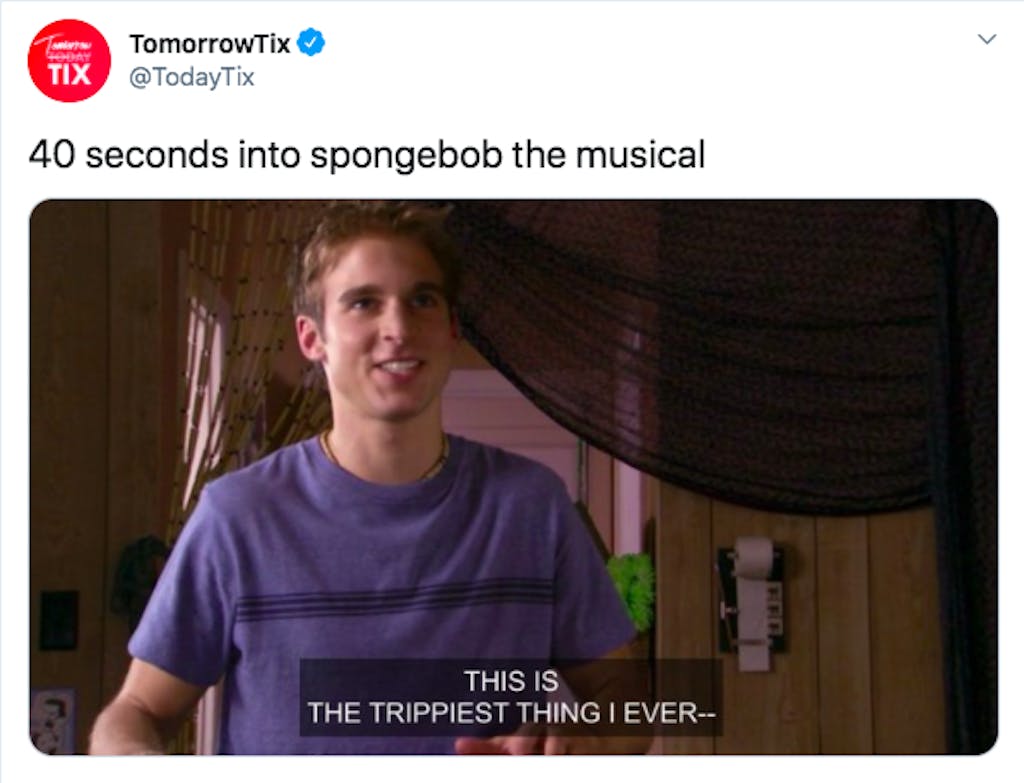Click the subtitle caption on the image
Screen dimensions: 1024x783
click(x=511, y=697)
